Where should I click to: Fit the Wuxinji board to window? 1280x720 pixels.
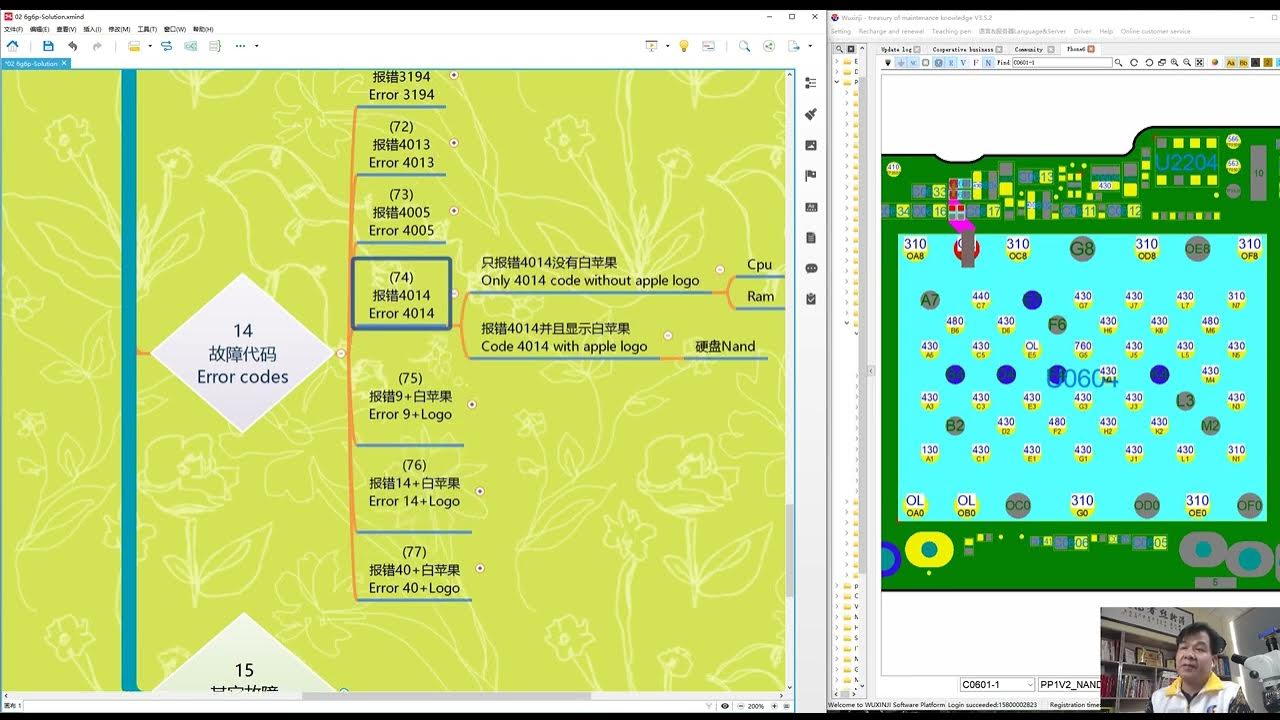(1199, 62)
